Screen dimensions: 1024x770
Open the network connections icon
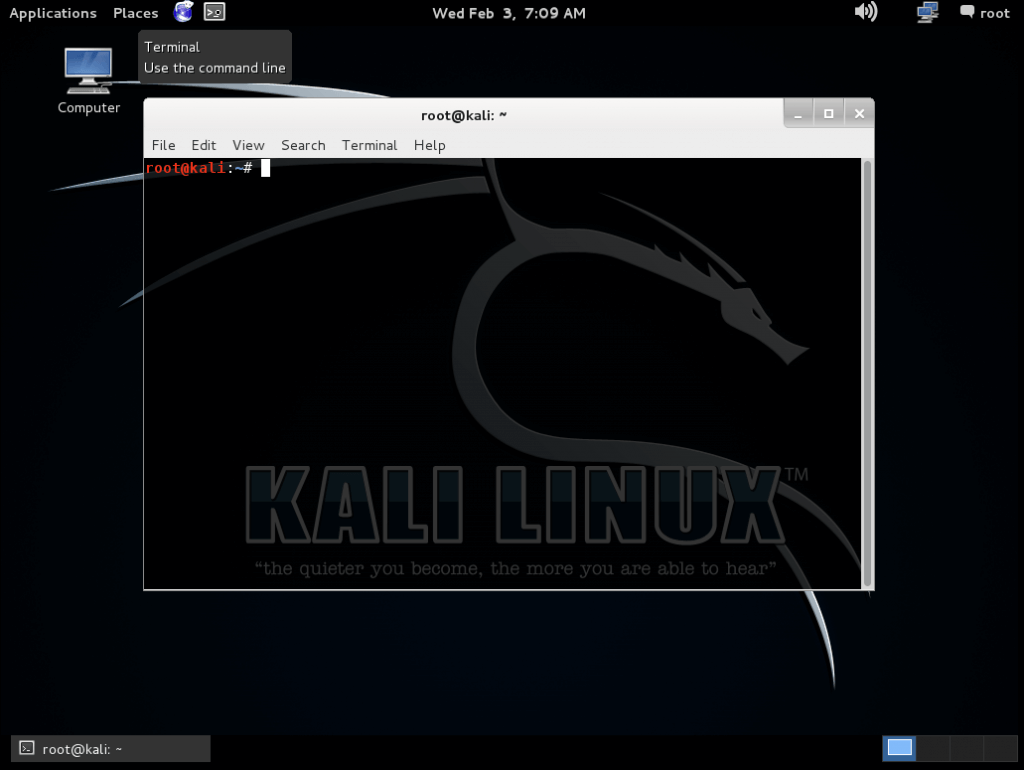point(927,12)
